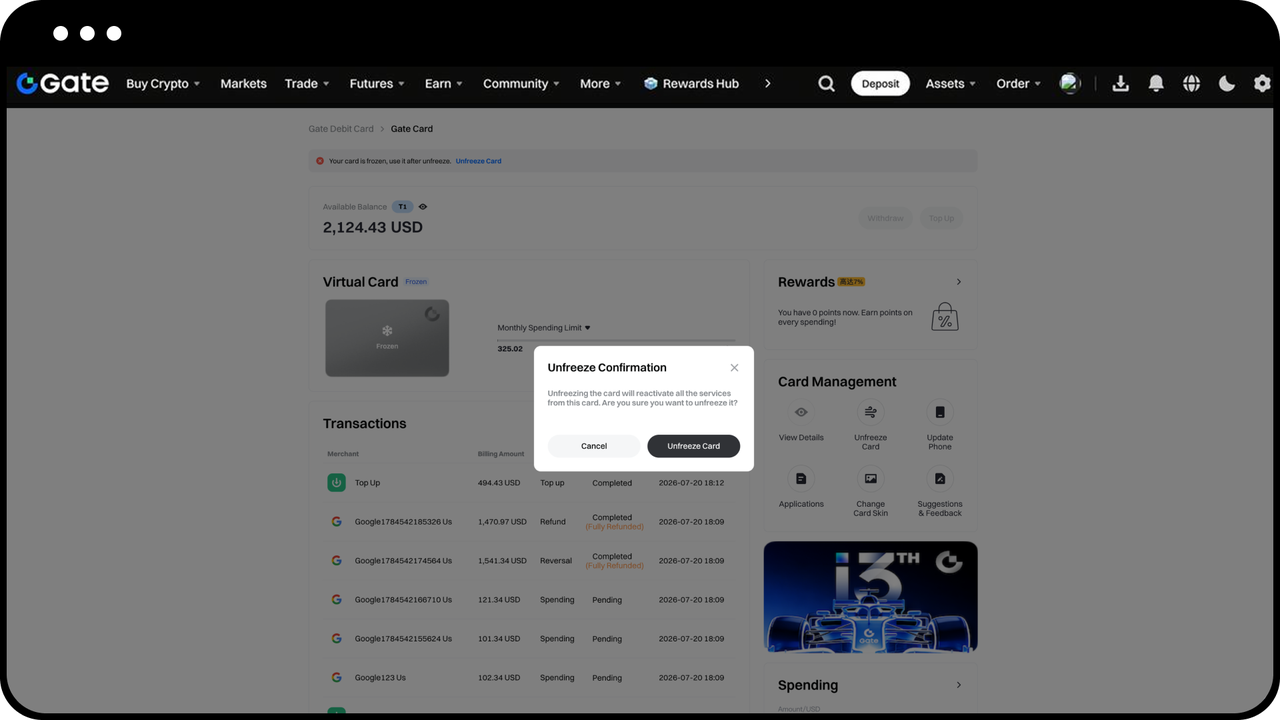Click Cancel in the confirmation dialog
1280x720 pixels.
pos(594,446)
